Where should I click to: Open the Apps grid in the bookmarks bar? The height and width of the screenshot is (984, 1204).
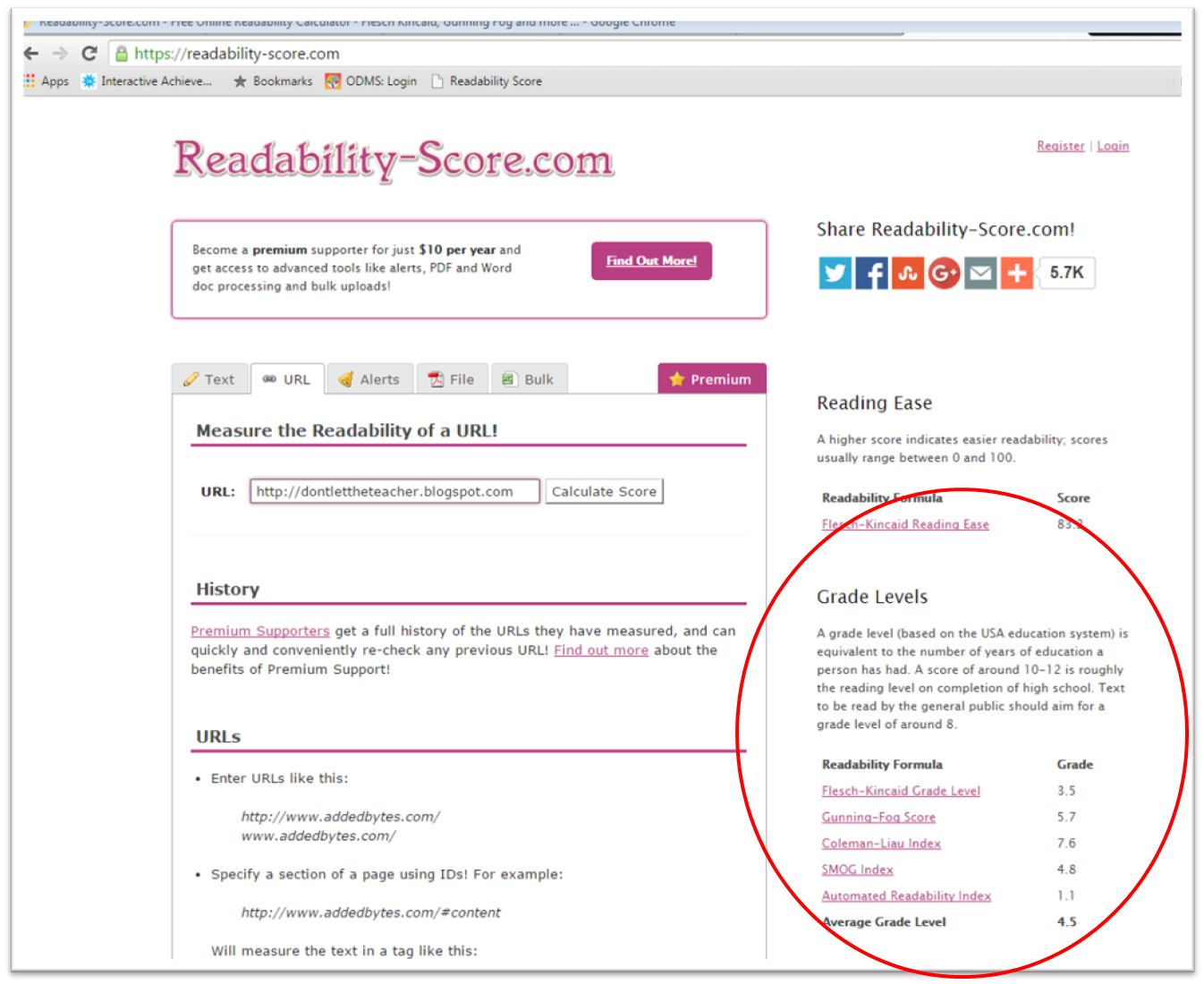(x=47, y=81)
